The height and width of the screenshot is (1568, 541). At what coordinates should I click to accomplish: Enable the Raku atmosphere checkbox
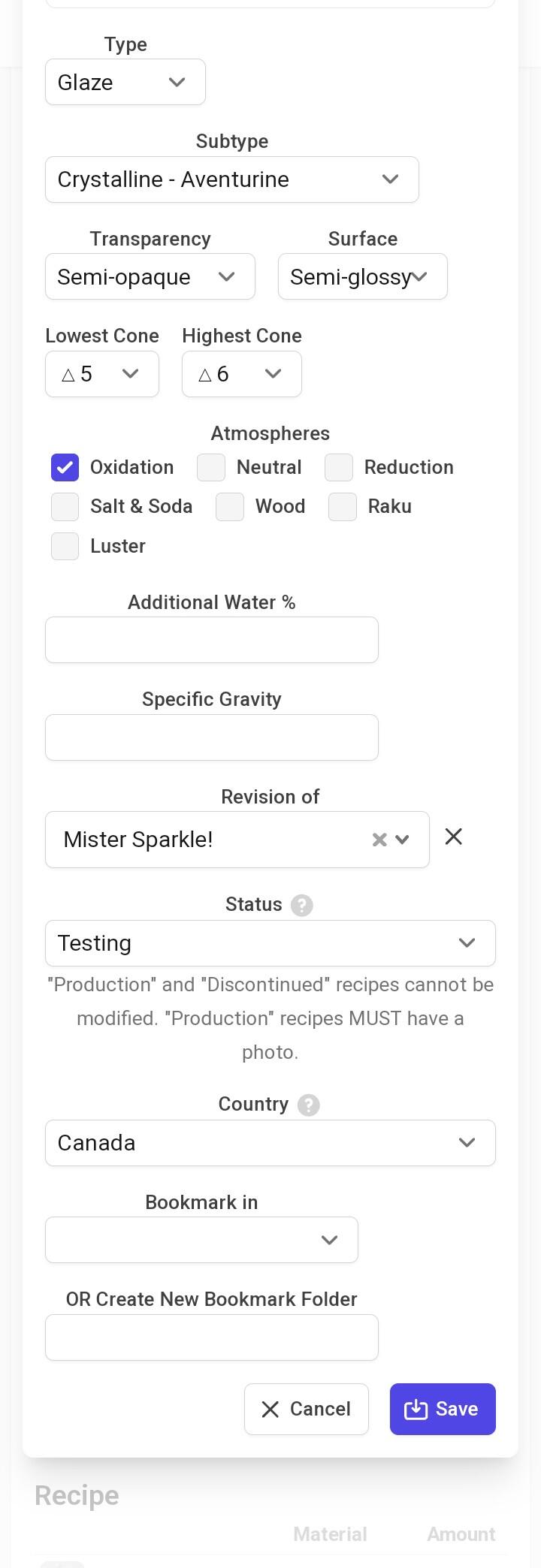coord(343,506)
